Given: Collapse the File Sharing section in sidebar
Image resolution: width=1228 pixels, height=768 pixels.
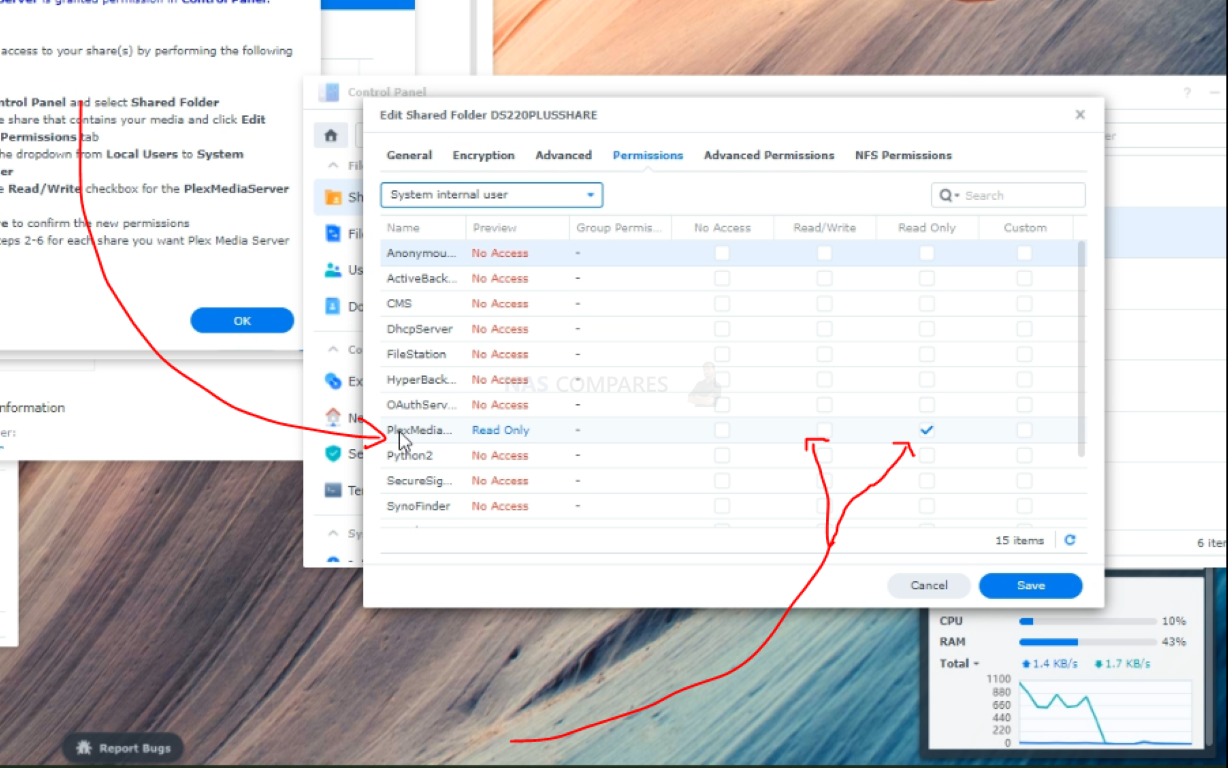Looking at the screenshot, I should [332, 166].
